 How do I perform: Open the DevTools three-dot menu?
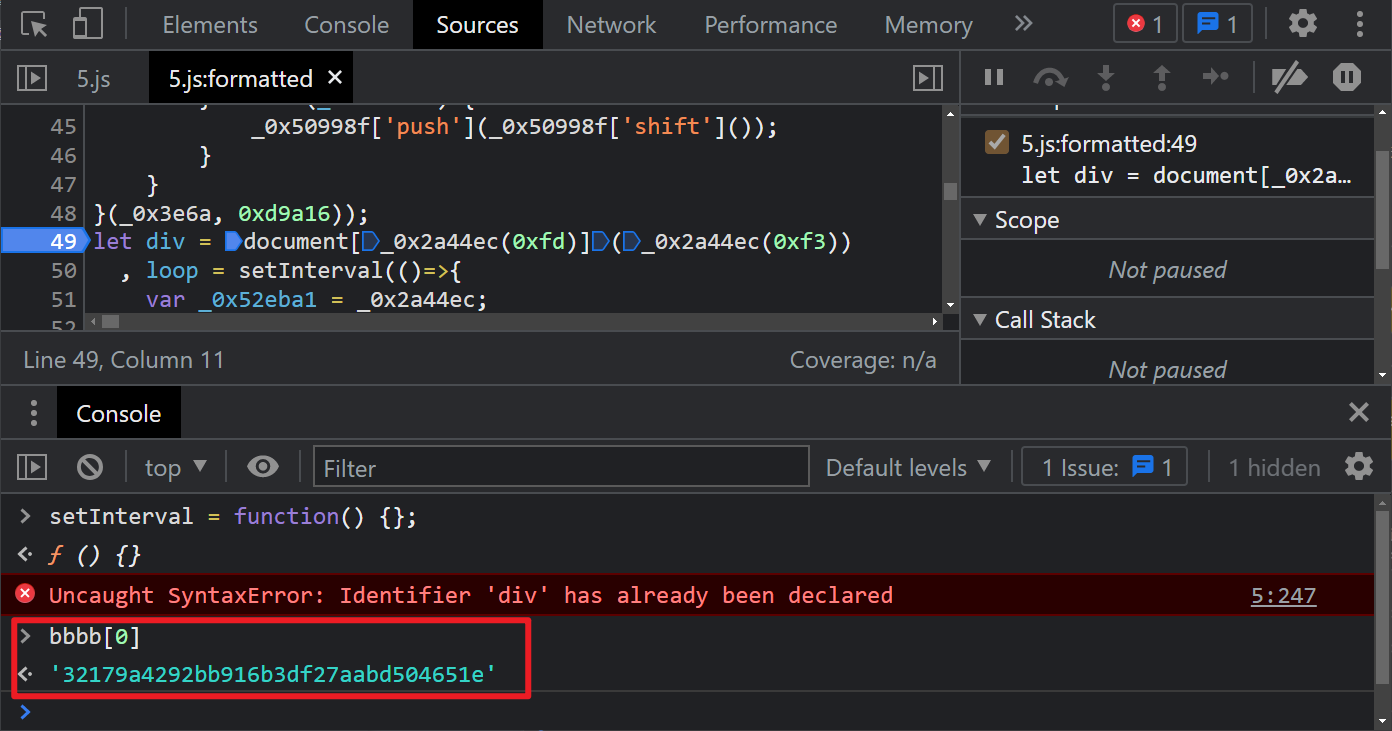[x=1359, y=24]
